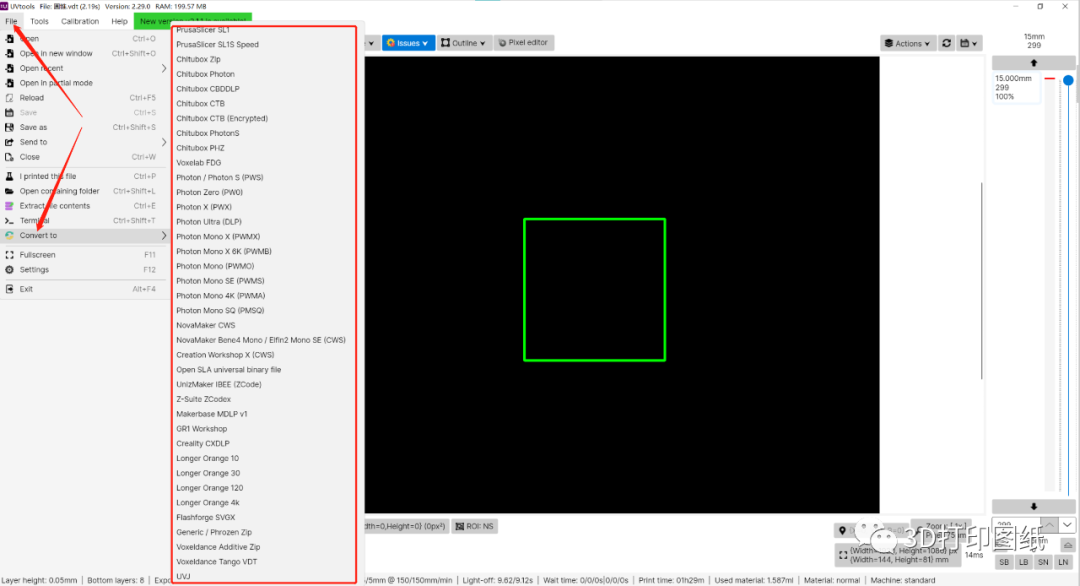
Task: Click the Close file icon
Action: (9, 157)
